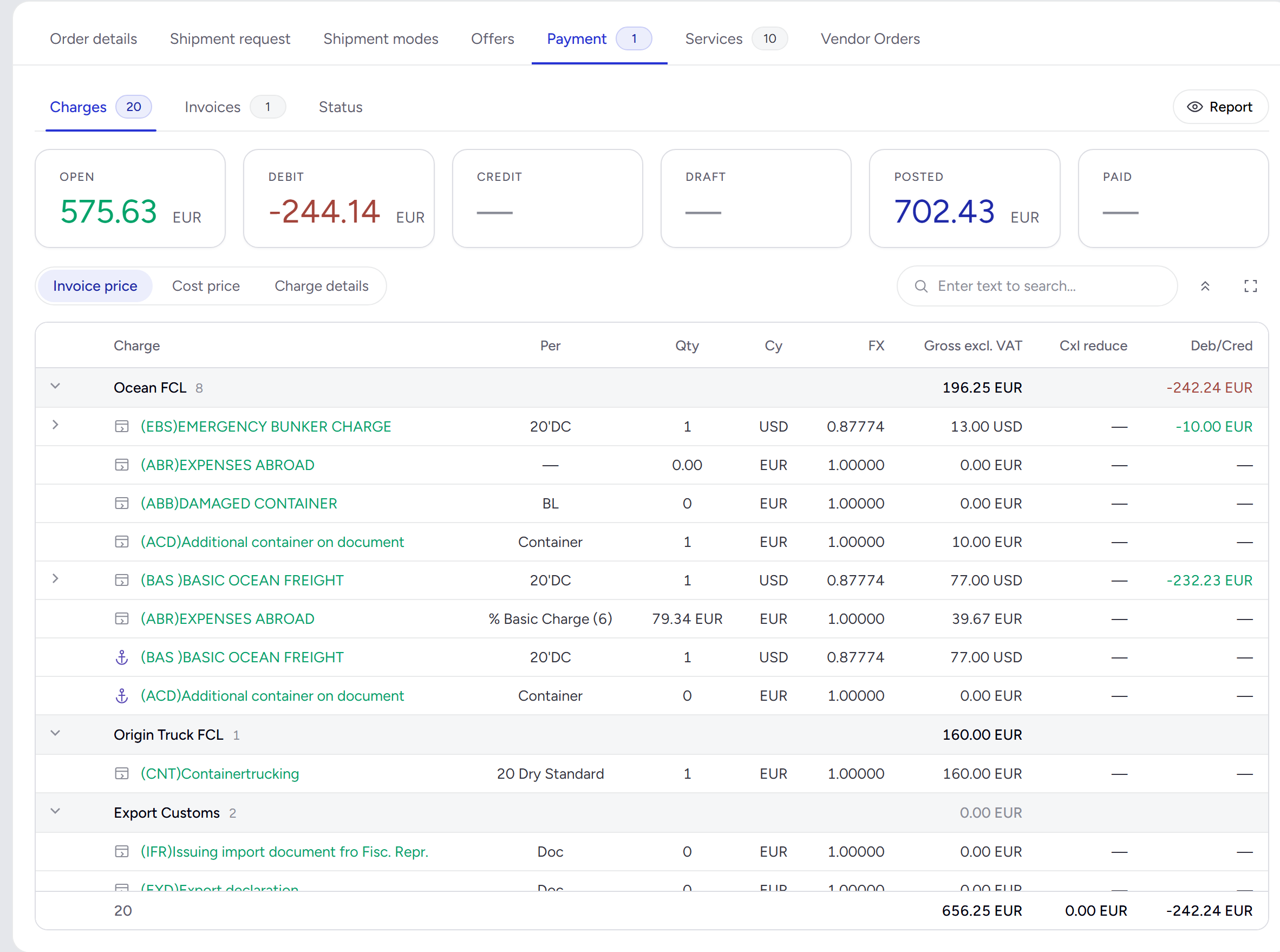Viewport: 1280px width, 952px height.
Task: Click the DEBIT -244.14 EUR card
Action: click(x=339, y=199)
